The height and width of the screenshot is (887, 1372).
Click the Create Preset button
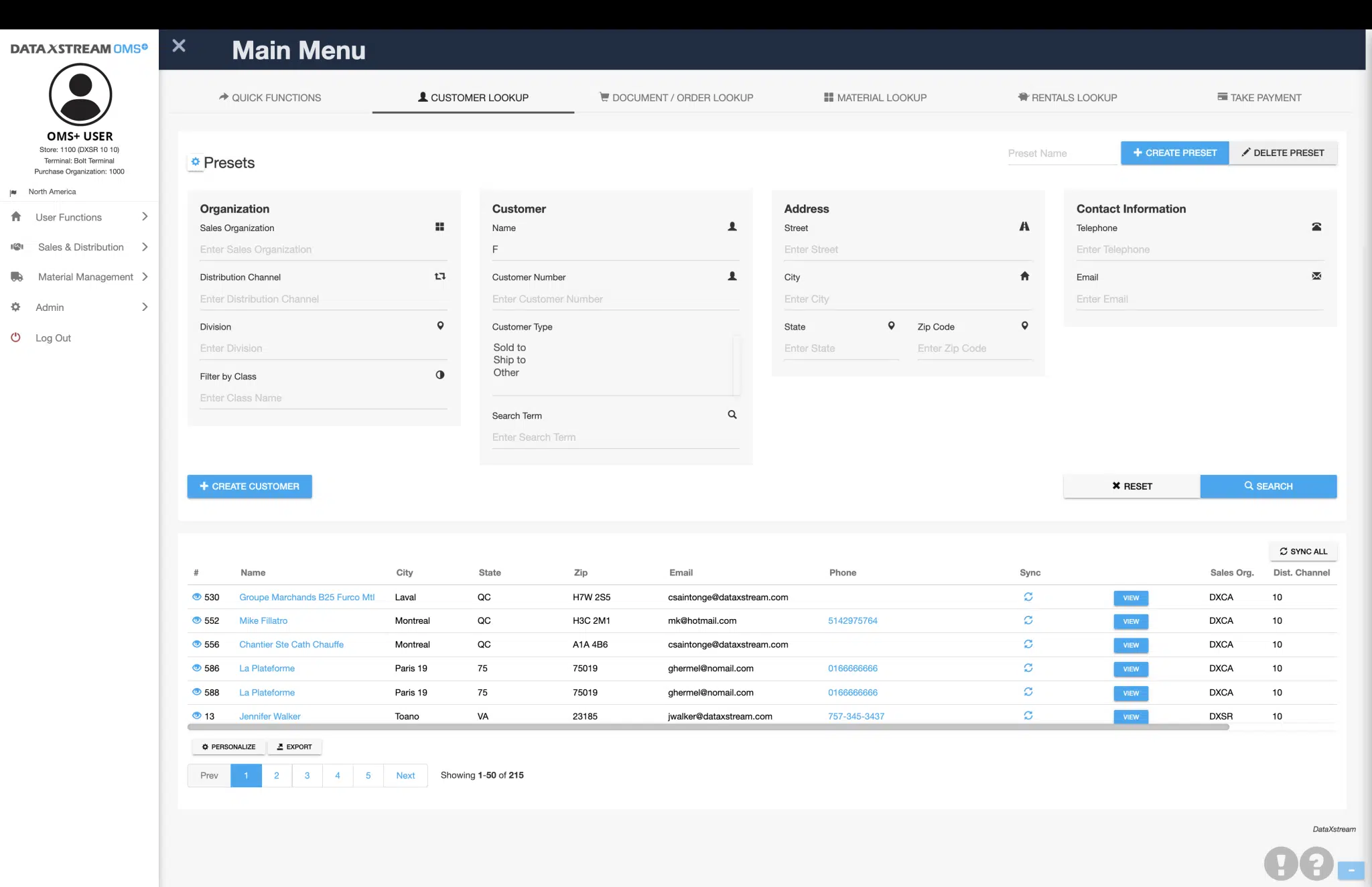click(1175, 153)
